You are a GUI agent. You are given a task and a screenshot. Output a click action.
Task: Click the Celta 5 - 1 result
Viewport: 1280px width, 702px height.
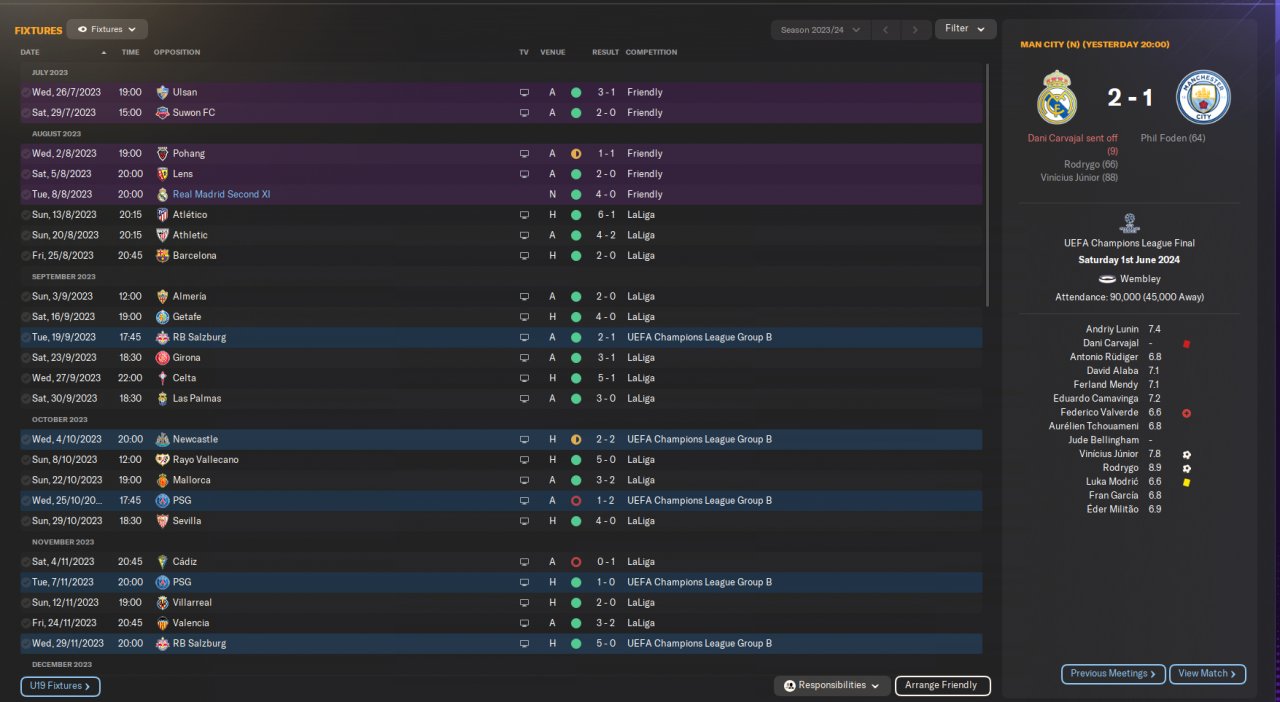[x=606, y=379]
